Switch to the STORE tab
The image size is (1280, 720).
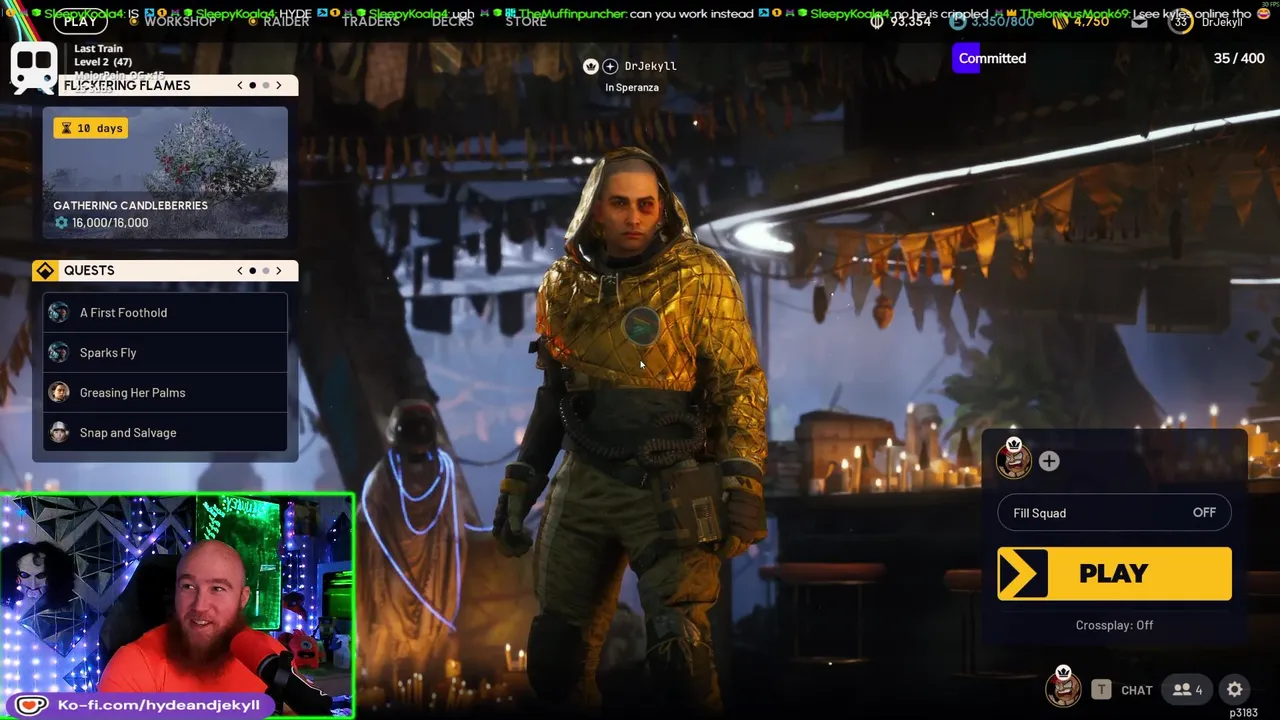point(525,21)
